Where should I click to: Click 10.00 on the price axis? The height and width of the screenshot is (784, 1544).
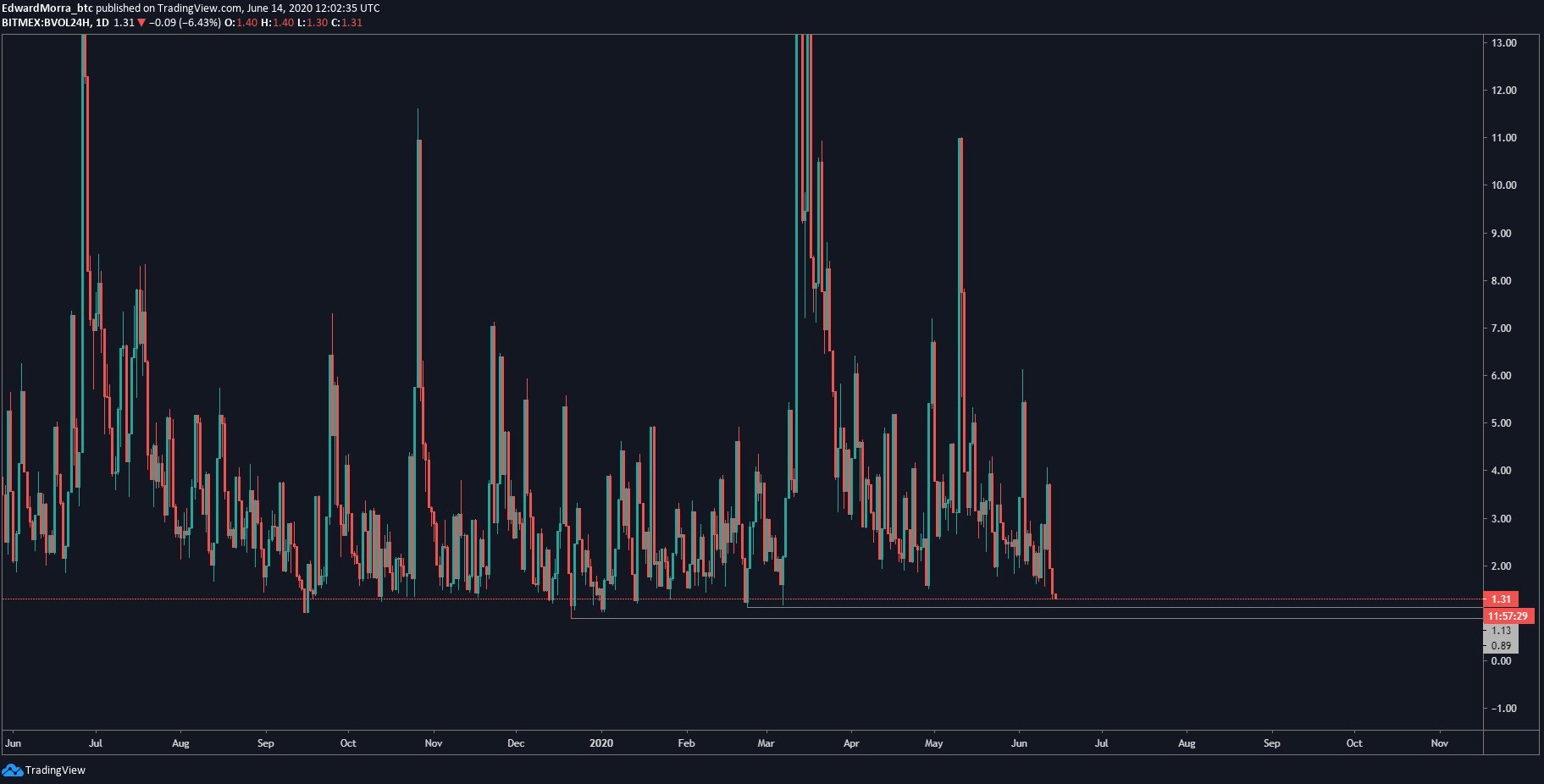[x=1503, y=185]
